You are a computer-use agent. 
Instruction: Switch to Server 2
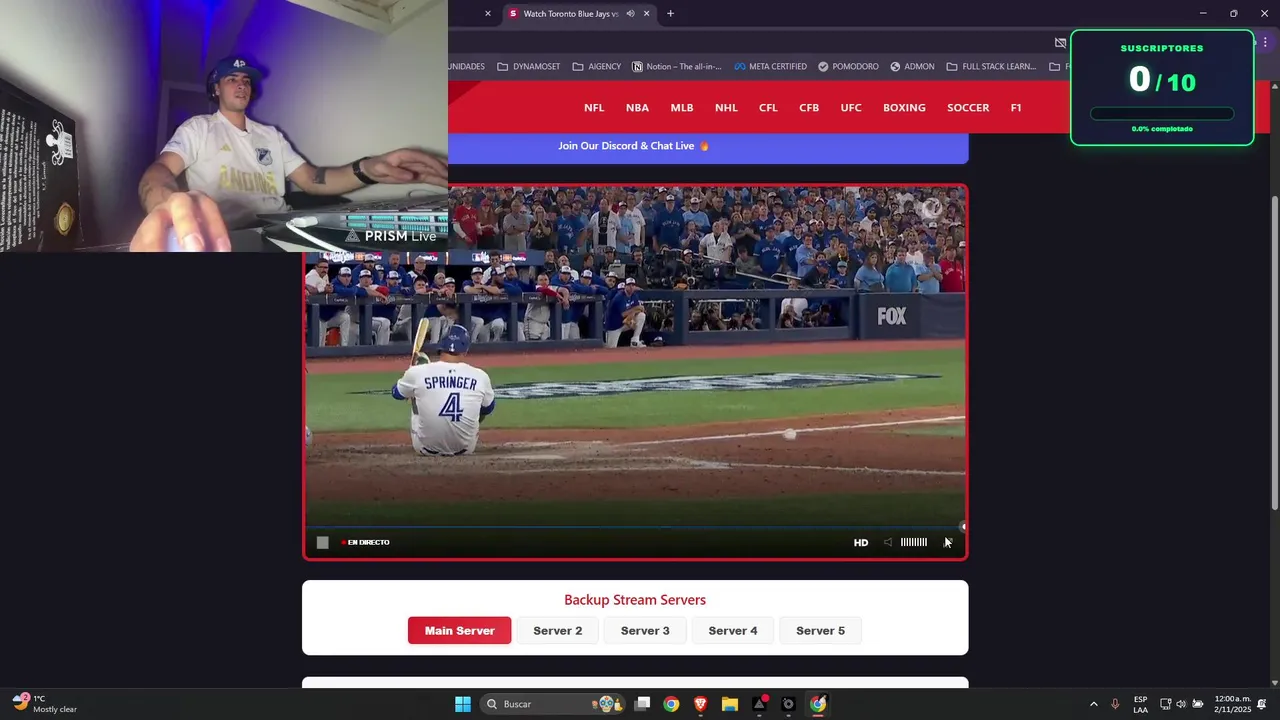pyautogui.click(x=557, y=631)
